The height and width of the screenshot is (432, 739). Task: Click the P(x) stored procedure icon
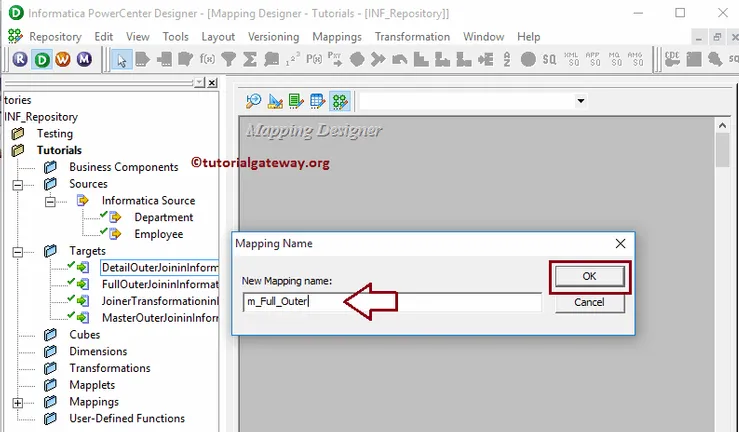[314, 59]
